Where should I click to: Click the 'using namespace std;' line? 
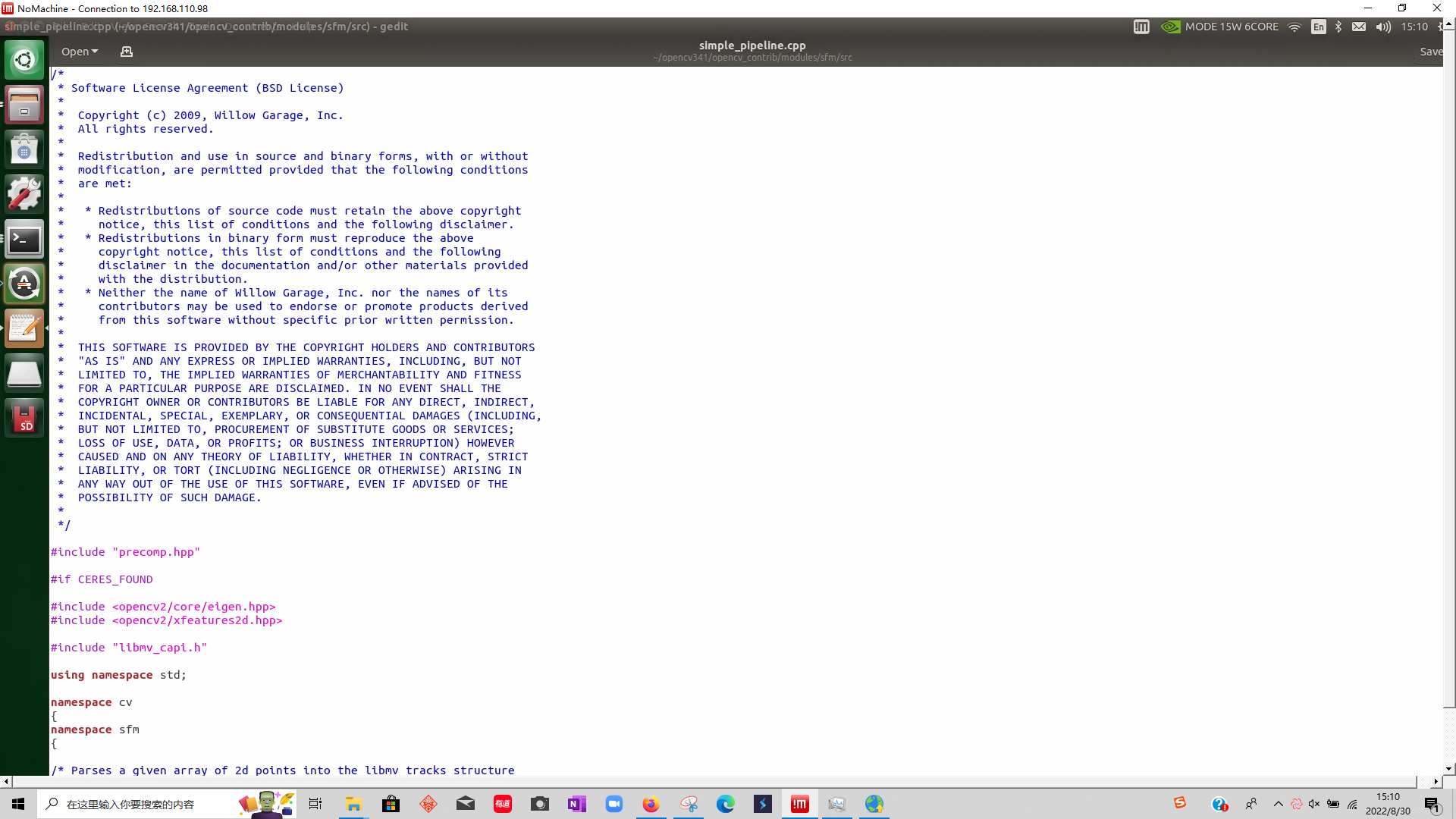pyautogui.click(x=118, y=675)
